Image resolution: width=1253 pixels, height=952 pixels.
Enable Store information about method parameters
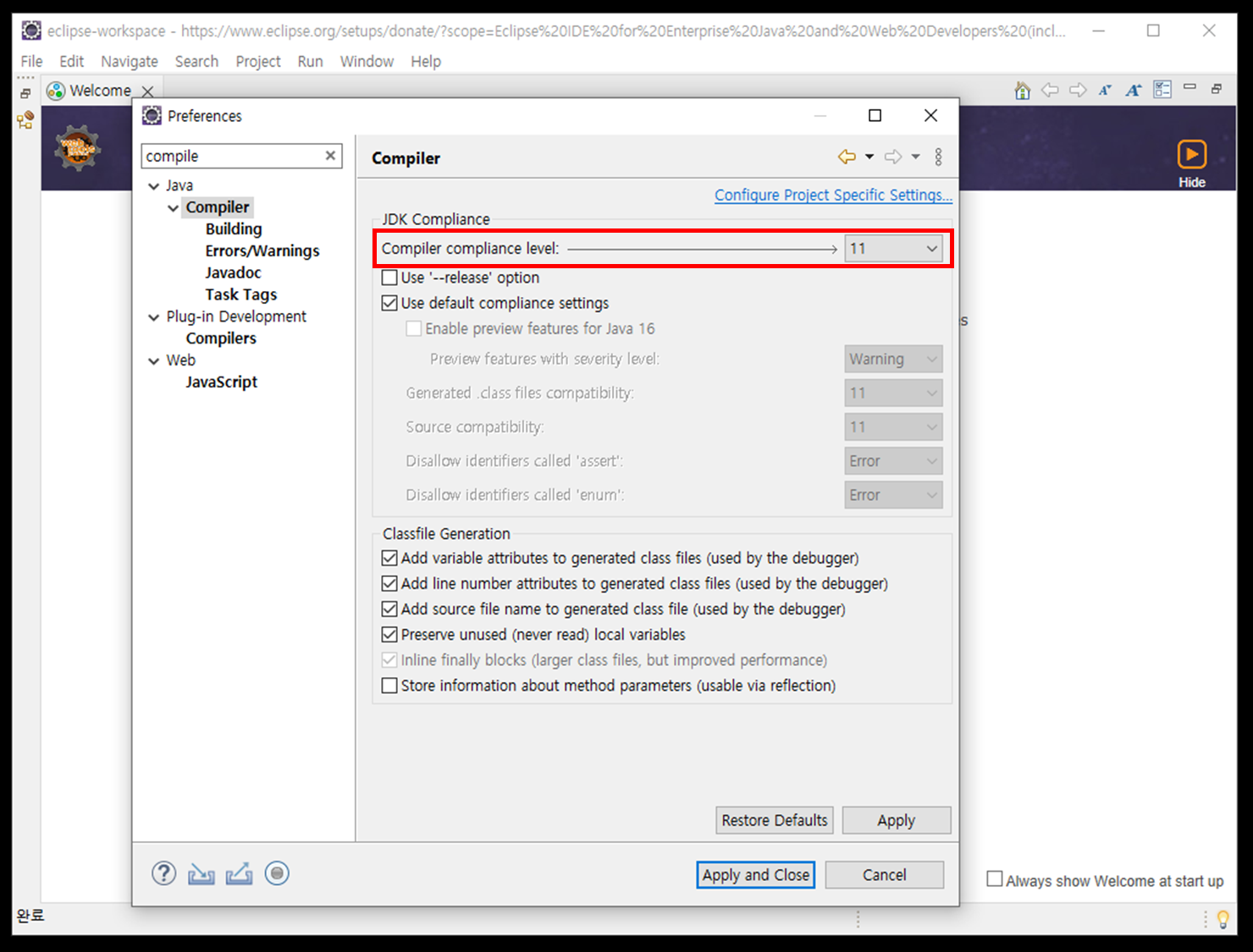point(389,685)
